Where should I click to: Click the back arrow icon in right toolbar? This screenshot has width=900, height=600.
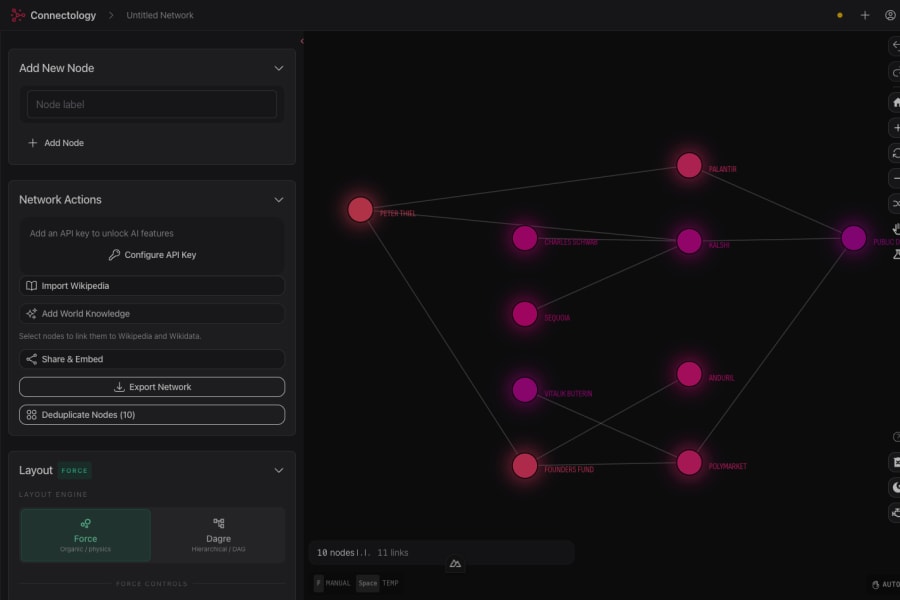point(895,45)
